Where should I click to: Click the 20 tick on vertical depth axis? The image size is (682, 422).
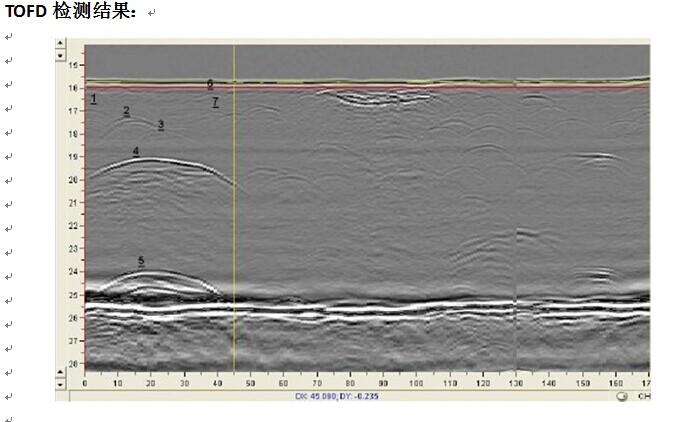(74, 180)
